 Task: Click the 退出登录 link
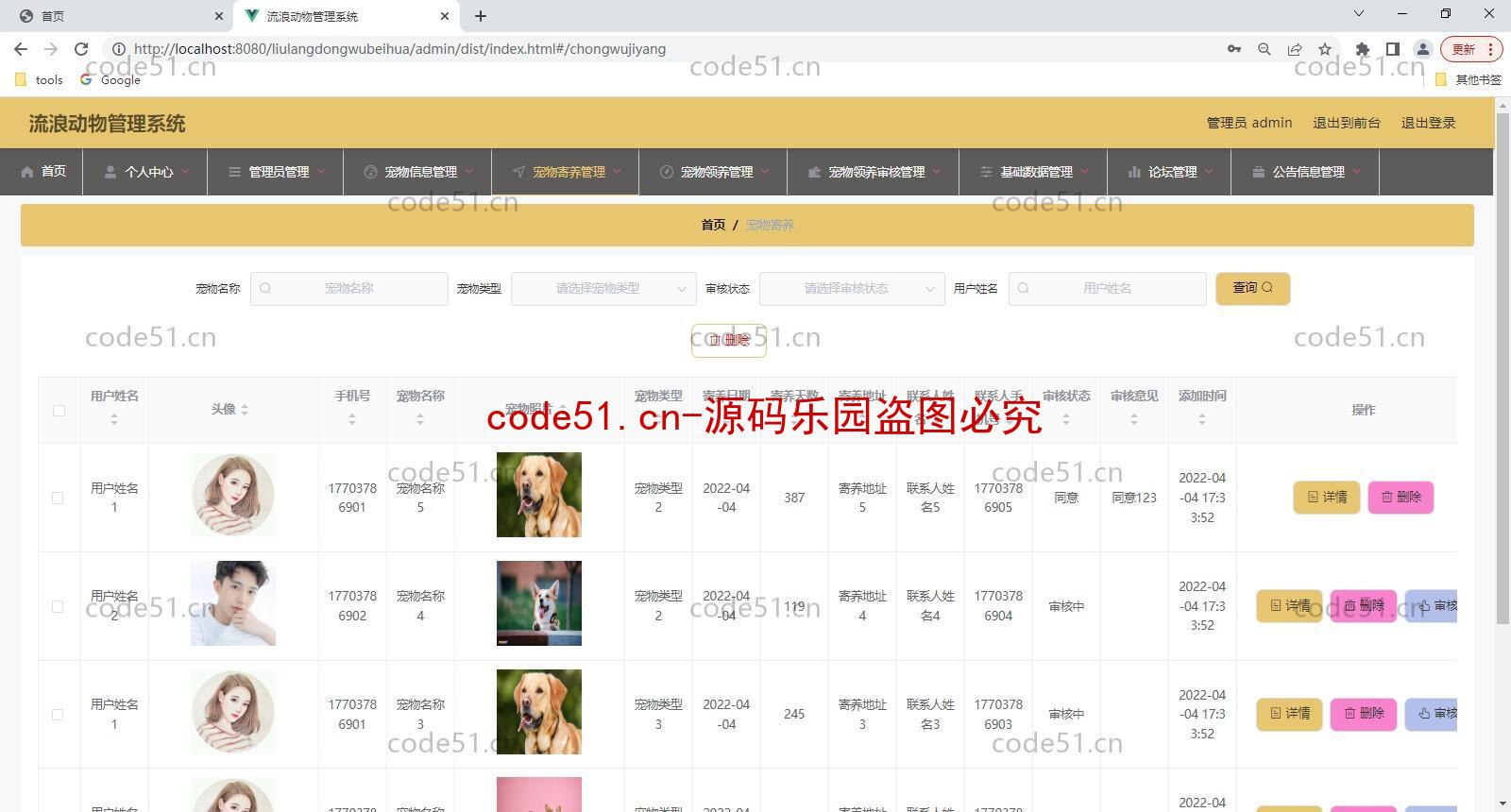pos(1428,123)
